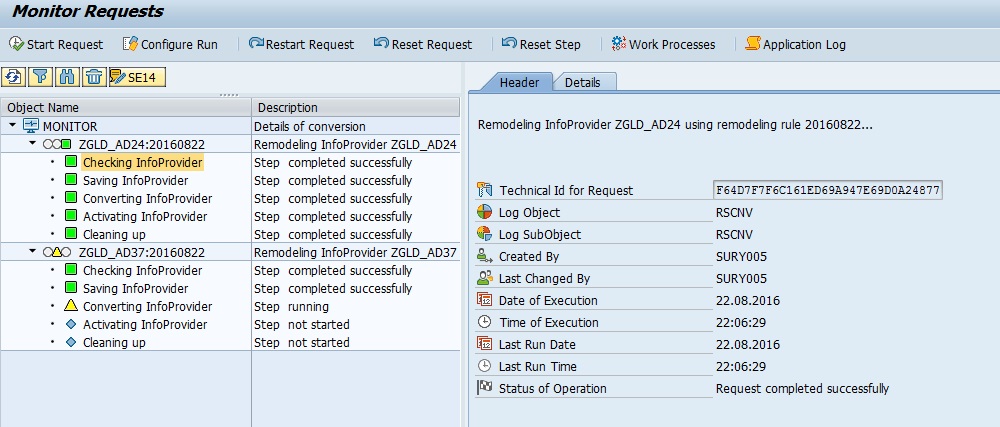Viewport: 1000px width, 427px height.
Task: Select Converting InfoProvider step under ZGLD_AD37
Action: click(147, 307)
